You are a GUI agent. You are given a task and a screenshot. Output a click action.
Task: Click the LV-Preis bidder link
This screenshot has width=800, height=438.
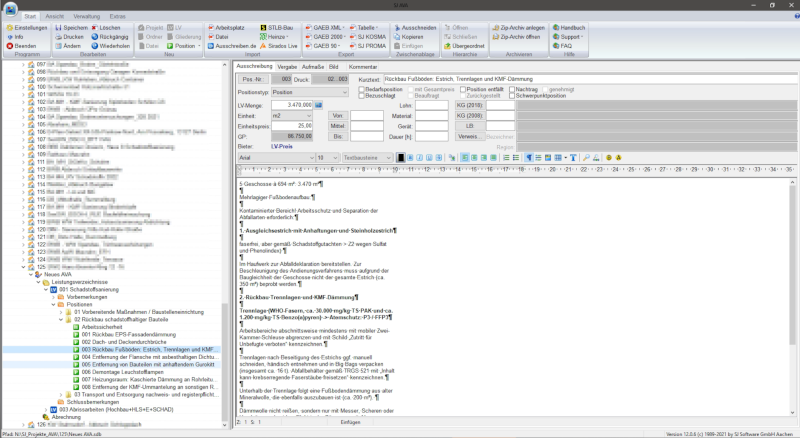282,147
